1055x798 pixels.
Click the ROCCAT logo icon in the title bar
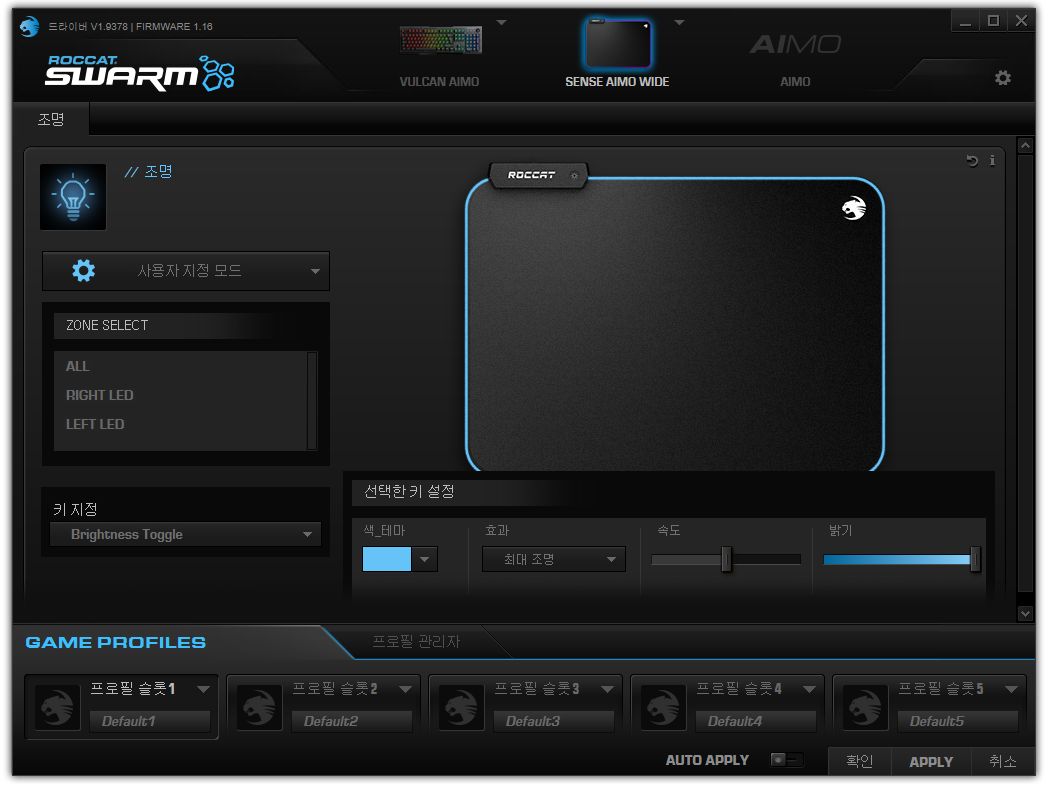[30, 27]
